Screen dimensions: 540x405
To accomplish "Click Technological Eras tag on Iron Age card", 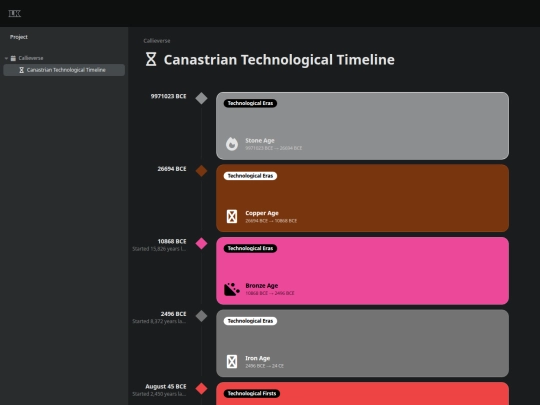I will 250,321.
